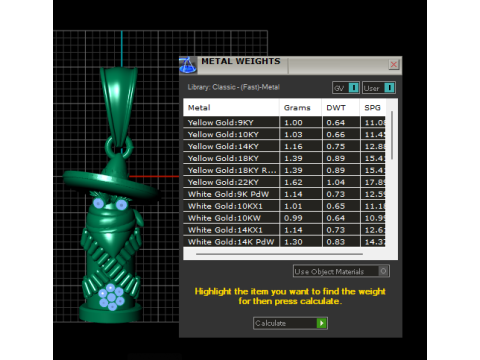Viewport: 480px width, 360px height.
Task: Close the Metal Weights dialog
Action: coord(393,64)
